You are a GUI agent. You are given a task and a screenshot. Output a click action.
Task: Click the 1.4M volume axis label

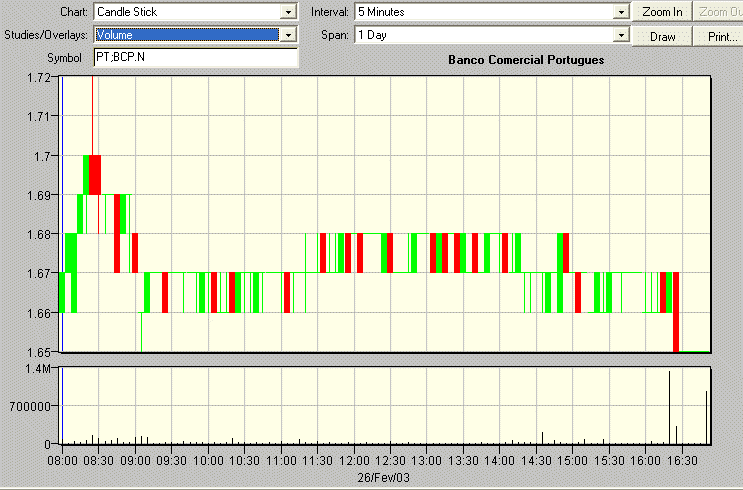38,369
